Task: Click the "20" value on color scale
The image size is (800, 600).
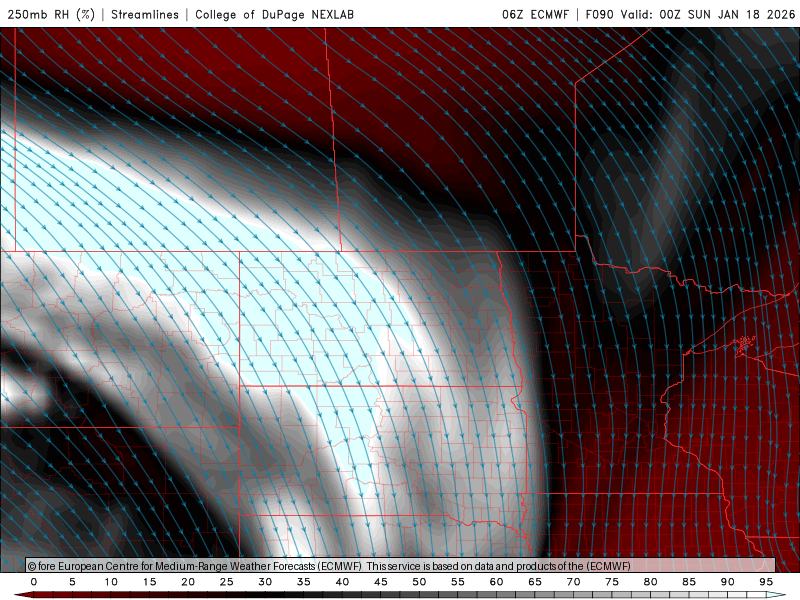Action: pos(188,582)
